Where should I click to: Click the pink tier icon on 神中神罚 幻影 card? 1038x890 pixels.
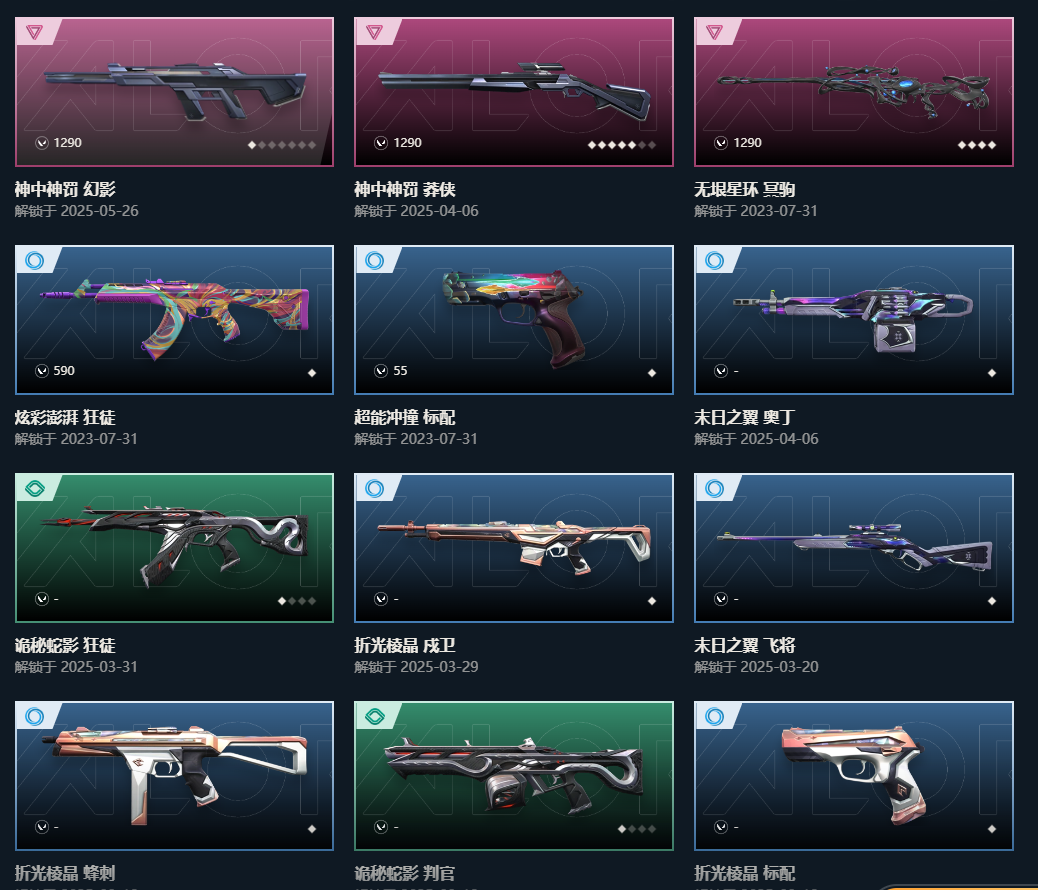point(34,32)
